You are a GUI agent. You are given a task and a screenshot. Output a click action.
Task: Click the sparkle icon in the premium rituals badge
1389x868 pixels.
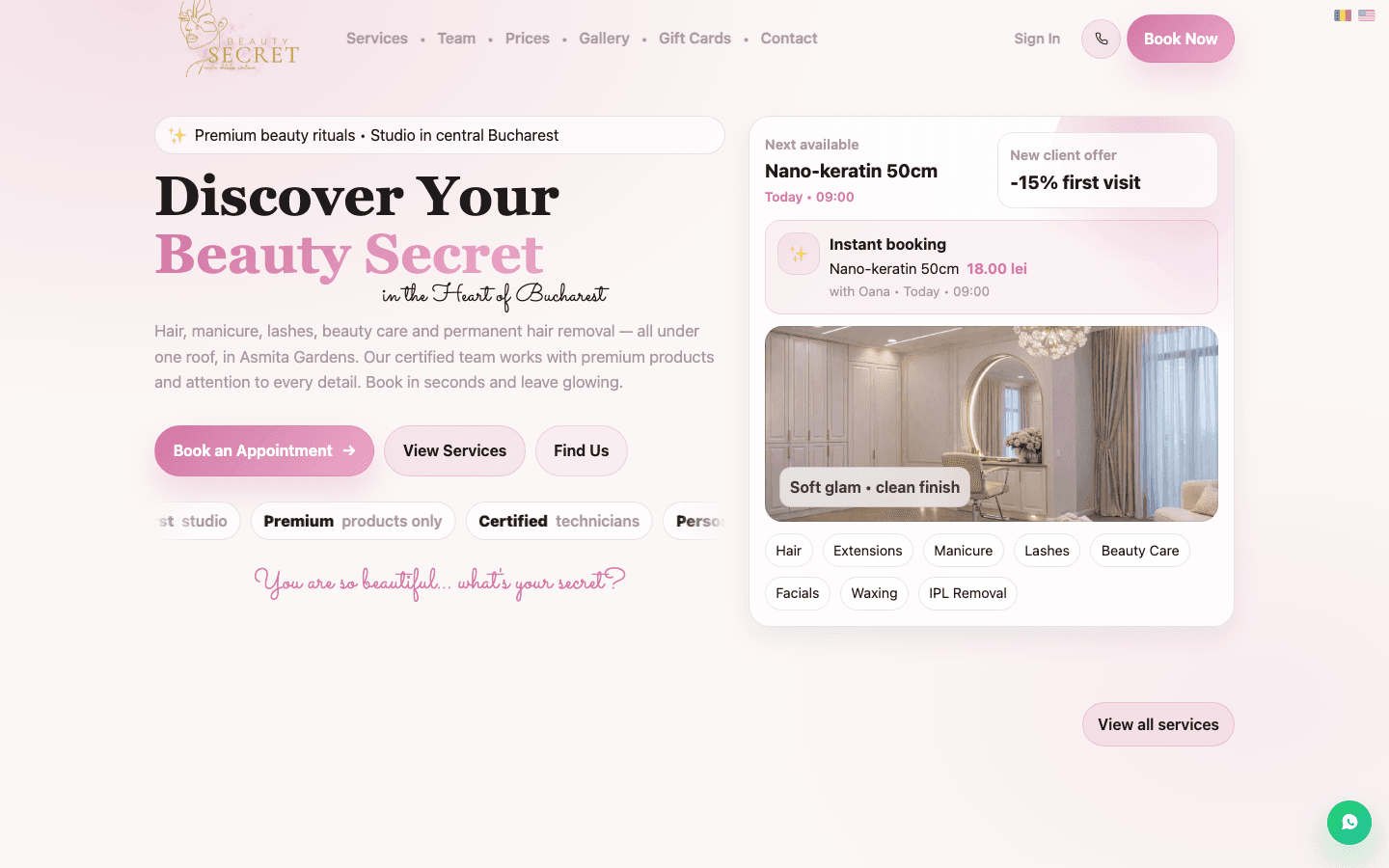point(177,135)
